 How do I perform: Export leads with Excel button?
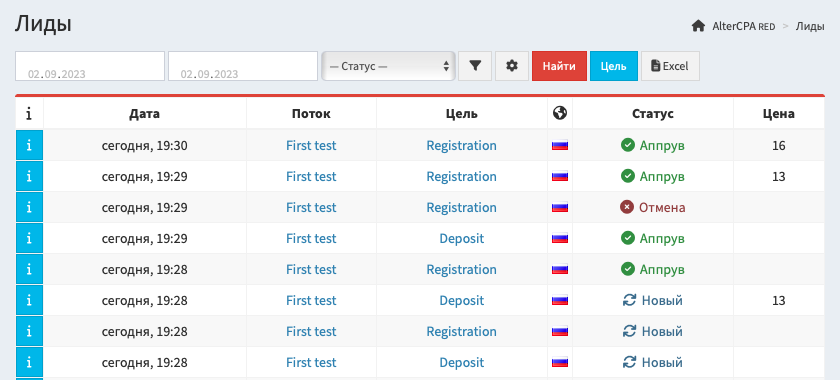tap(670, 66)
